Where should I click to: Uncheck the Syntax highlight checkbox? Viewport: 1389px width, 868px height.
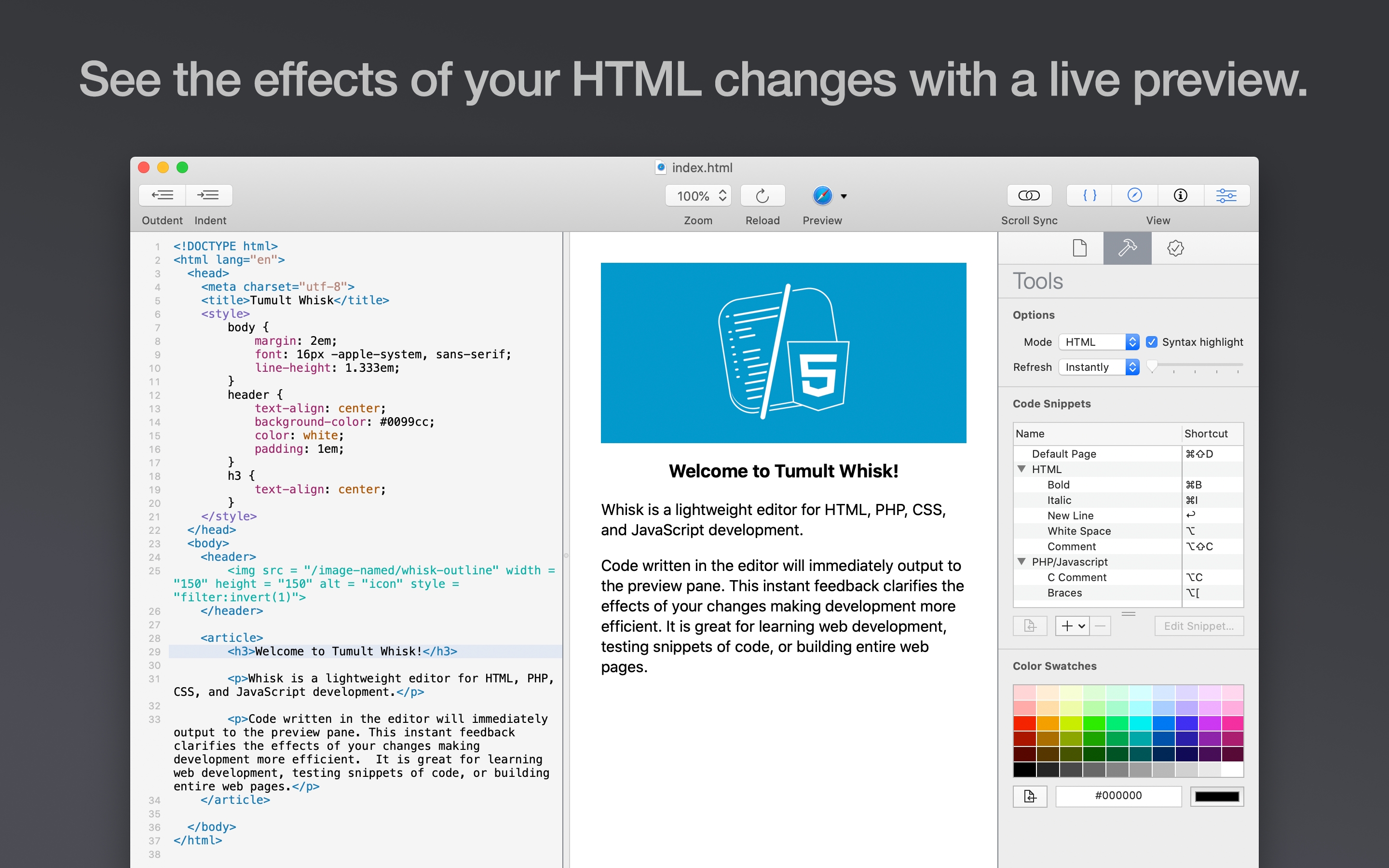pos(1151,342)
